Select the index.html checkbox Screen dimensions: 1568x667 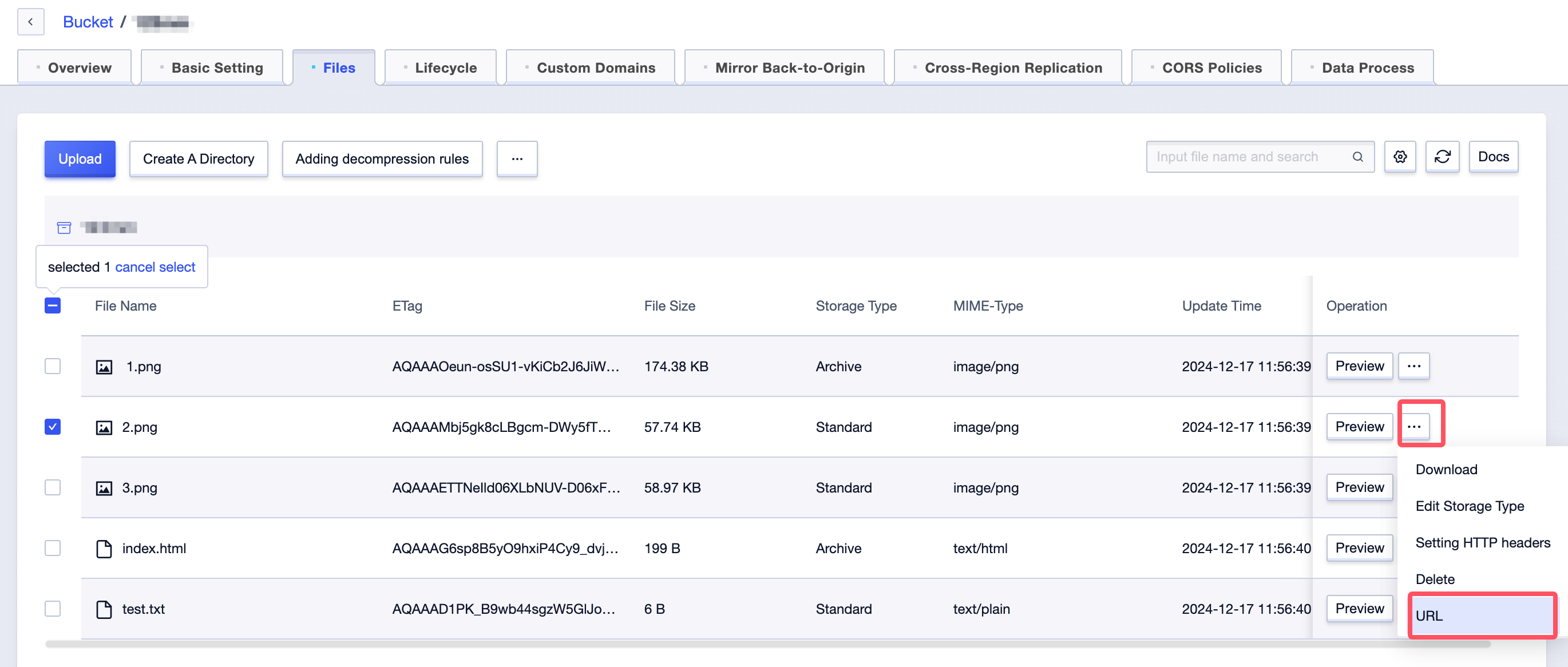tap(53, 549)
